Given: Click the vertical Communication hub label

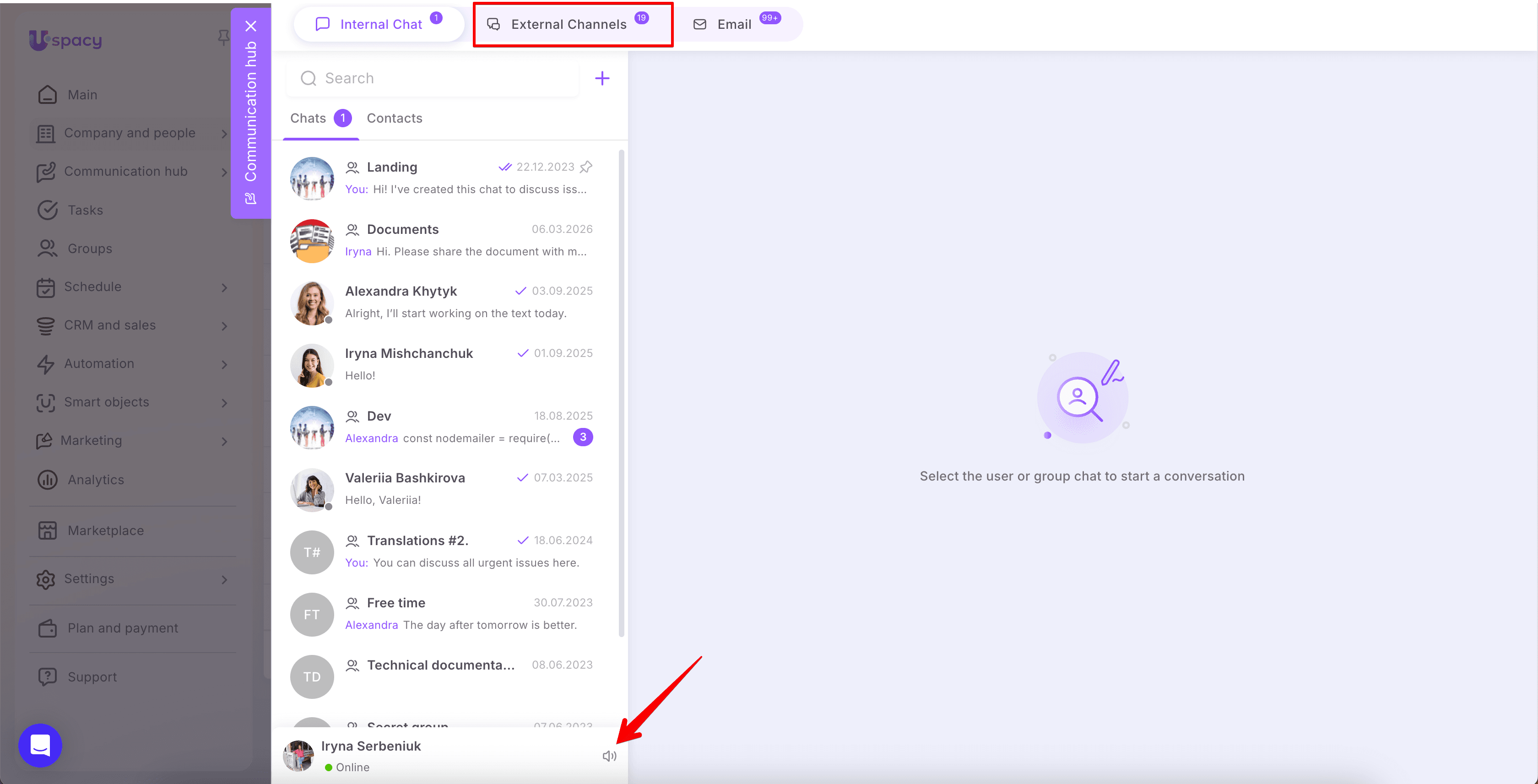Looking at the screenshot, I should [251, 111].
